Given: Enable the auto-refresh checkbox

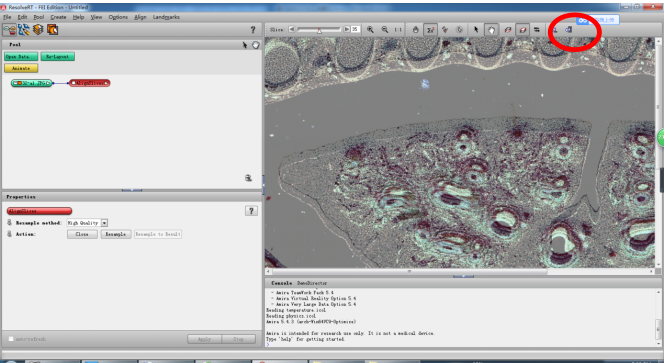Looking at the screenshot, I should point(11,339).
